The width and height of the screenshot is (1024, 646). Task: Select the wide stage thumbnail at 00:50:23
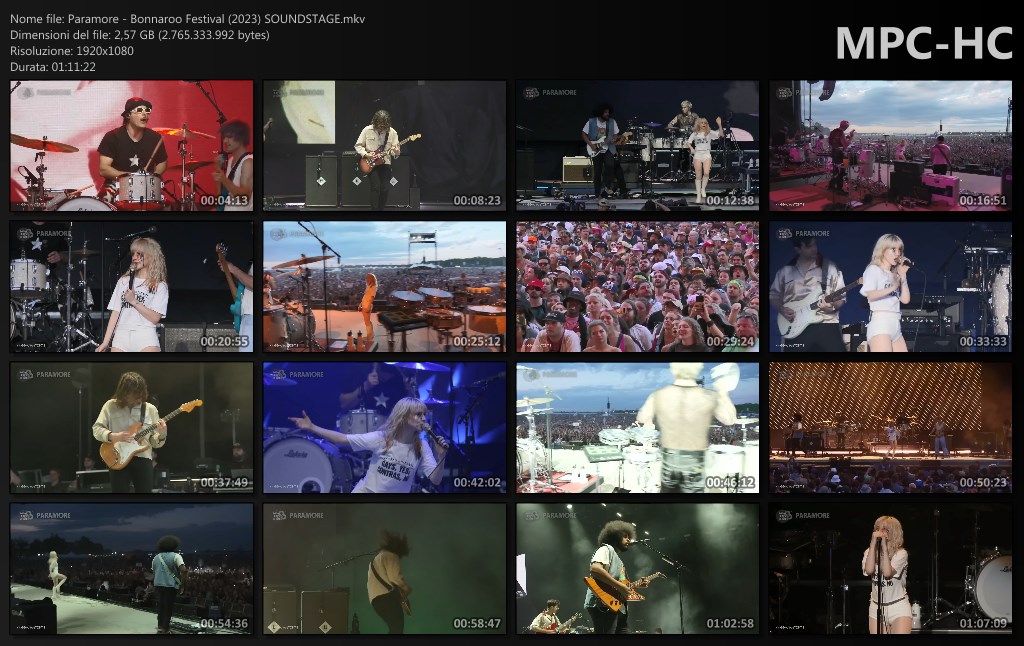pos(890,428)
